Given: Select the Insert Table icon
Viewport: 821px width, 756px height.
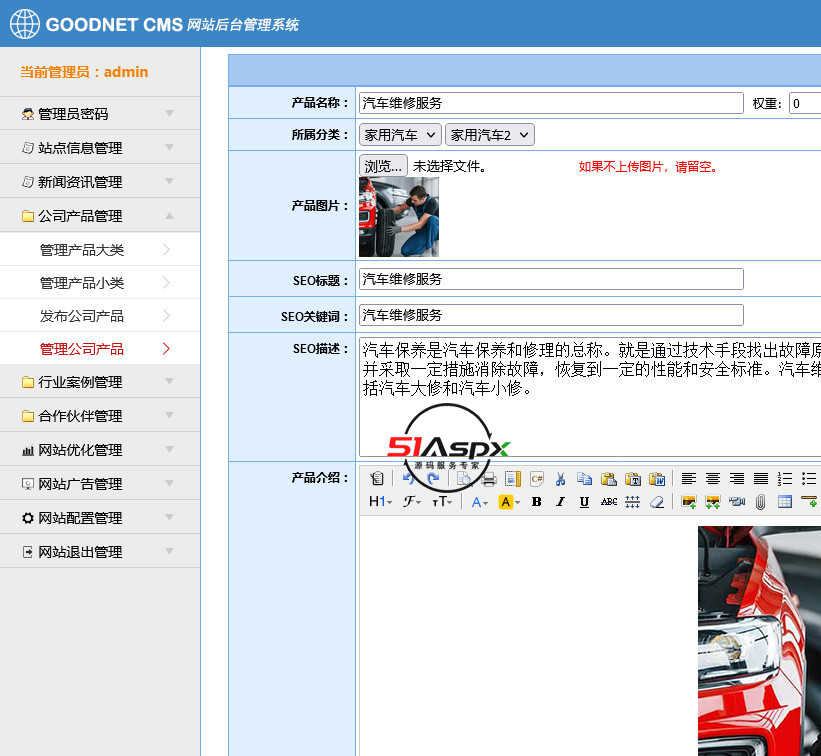Looking at the screenshot, I should tap(783, 503).
